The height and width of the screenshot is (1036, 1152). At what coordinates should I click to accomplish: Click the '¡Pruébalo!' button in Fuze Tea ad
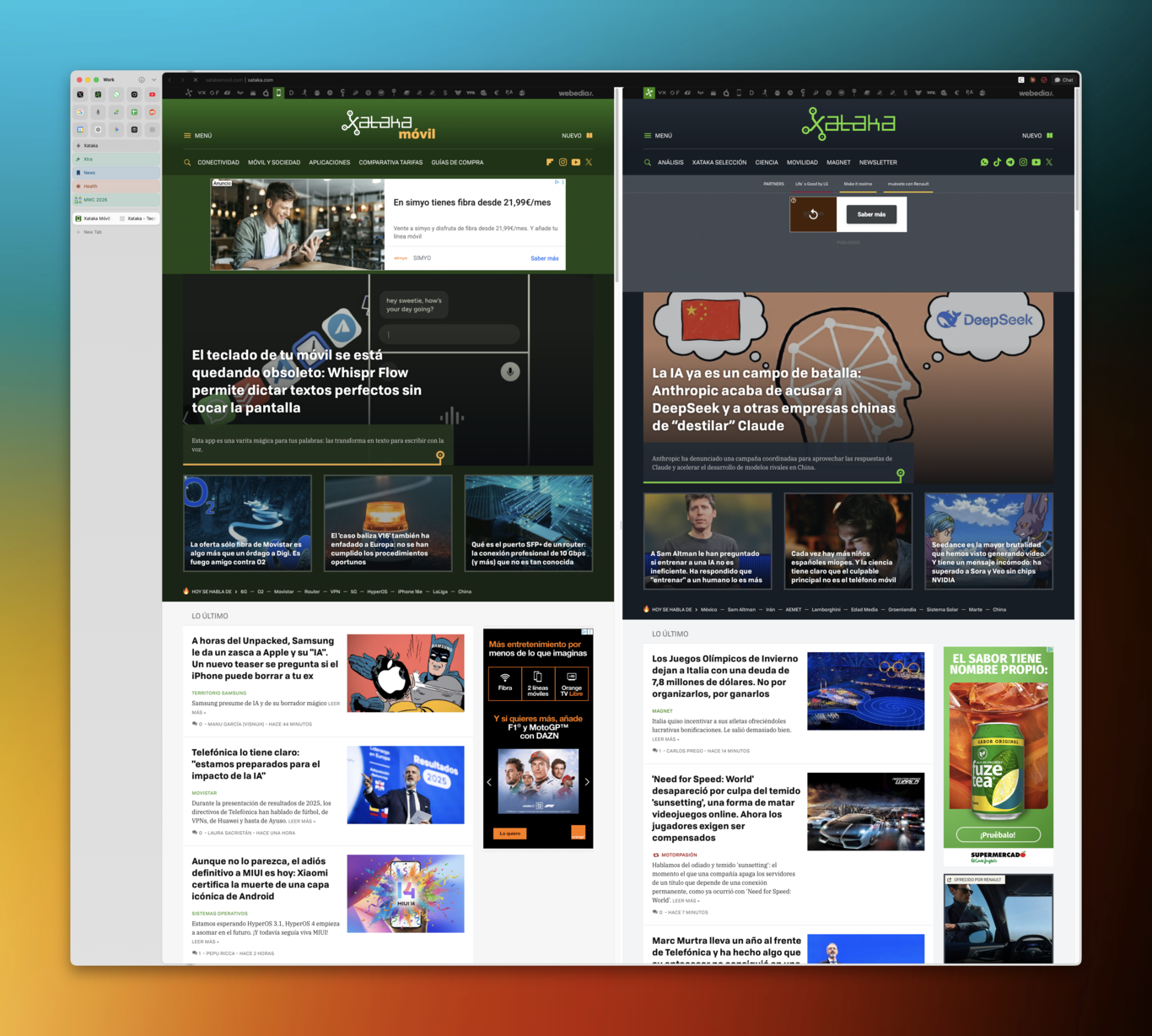tap(998, 835)
